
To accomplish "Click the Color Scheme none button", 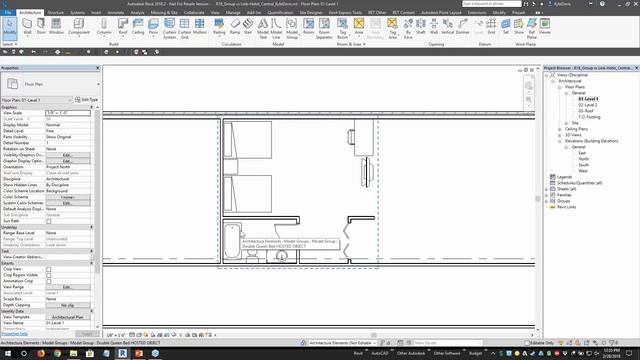I will pos(68,197).
